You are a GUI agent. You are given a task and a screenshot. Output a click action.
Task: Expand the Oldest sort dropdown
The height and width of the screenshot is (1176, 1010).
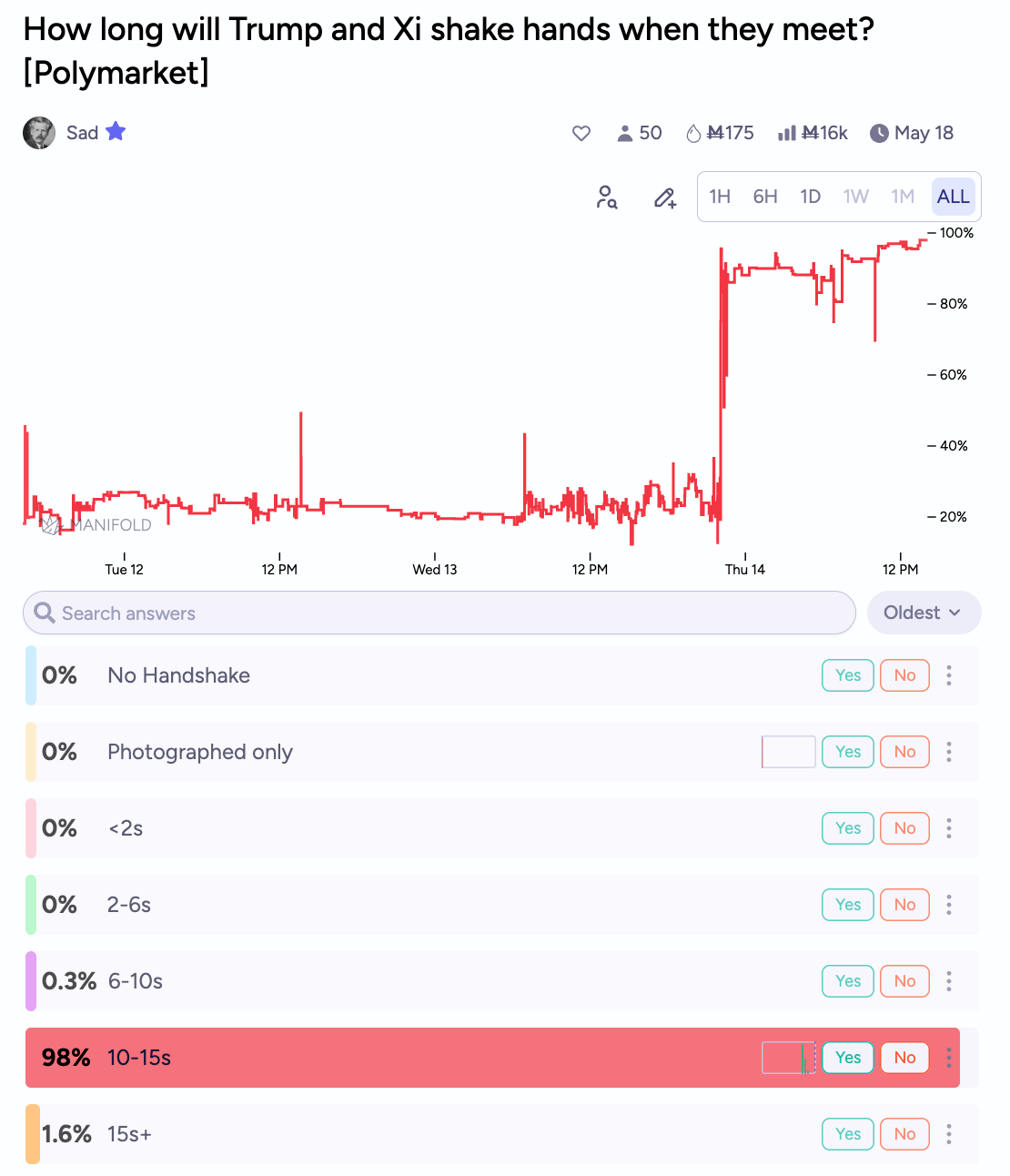point(924,613)
